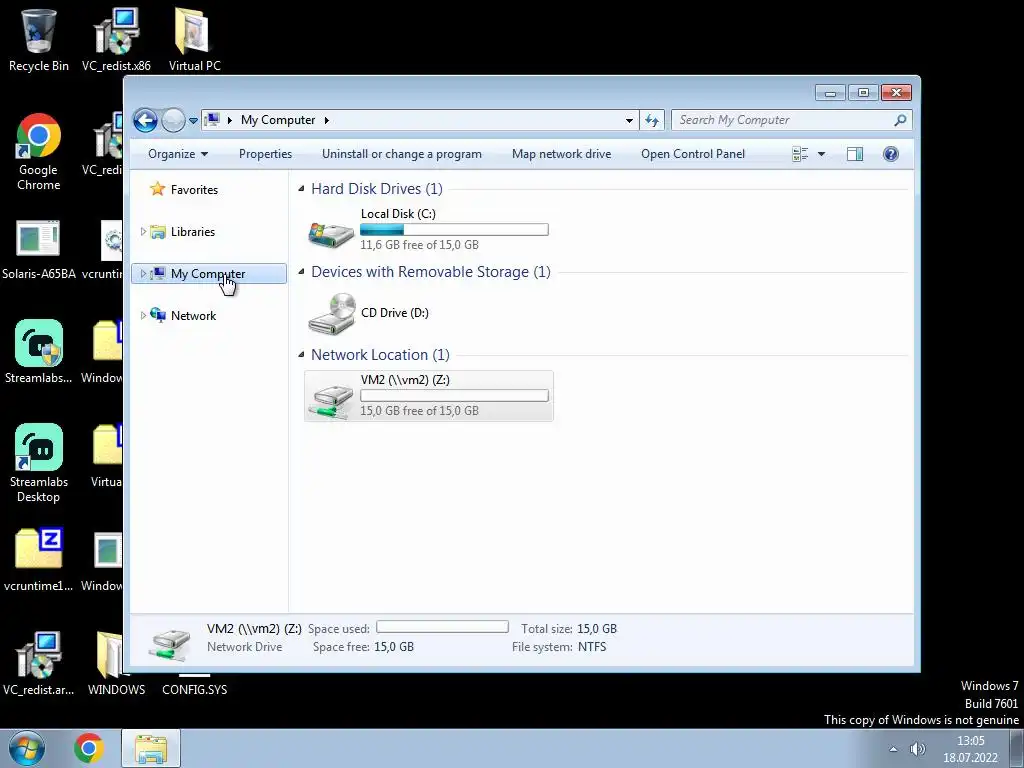Collapse the Hard Disk Drives group
This screenshot has height=768, width=1024.
click(x=301, y=189)
